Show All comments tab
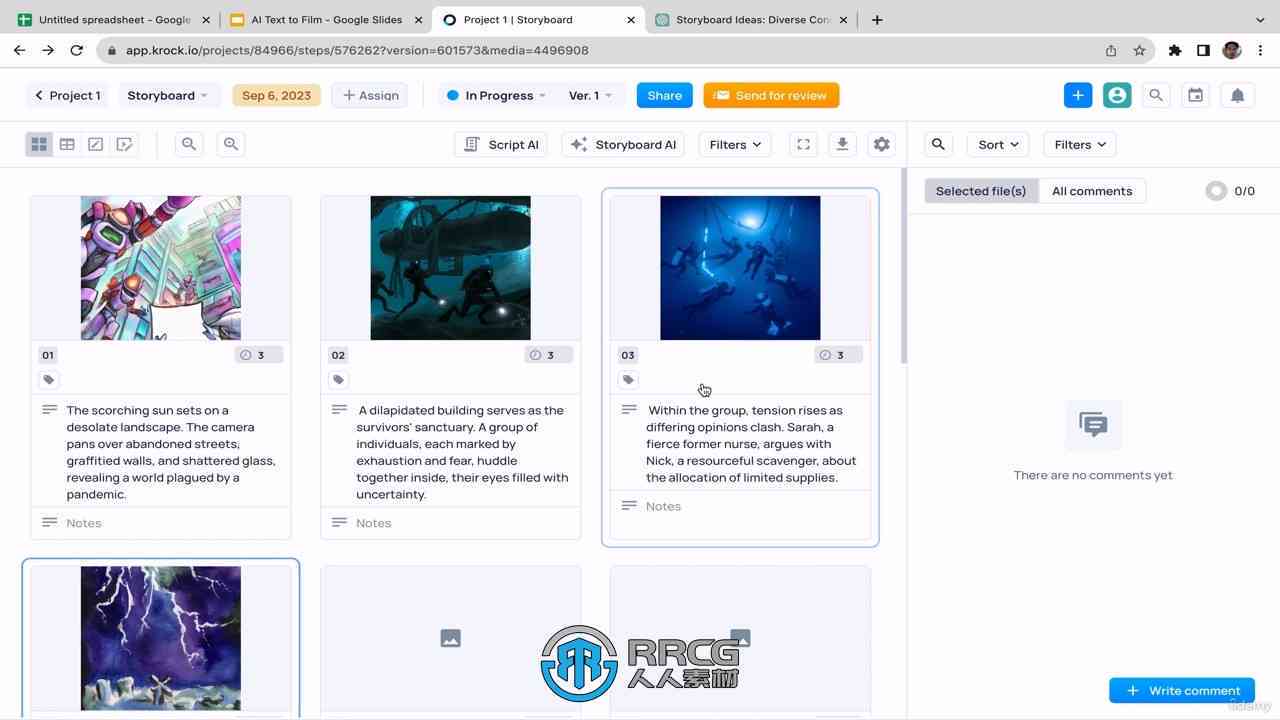 click(x=1092, y=191)
